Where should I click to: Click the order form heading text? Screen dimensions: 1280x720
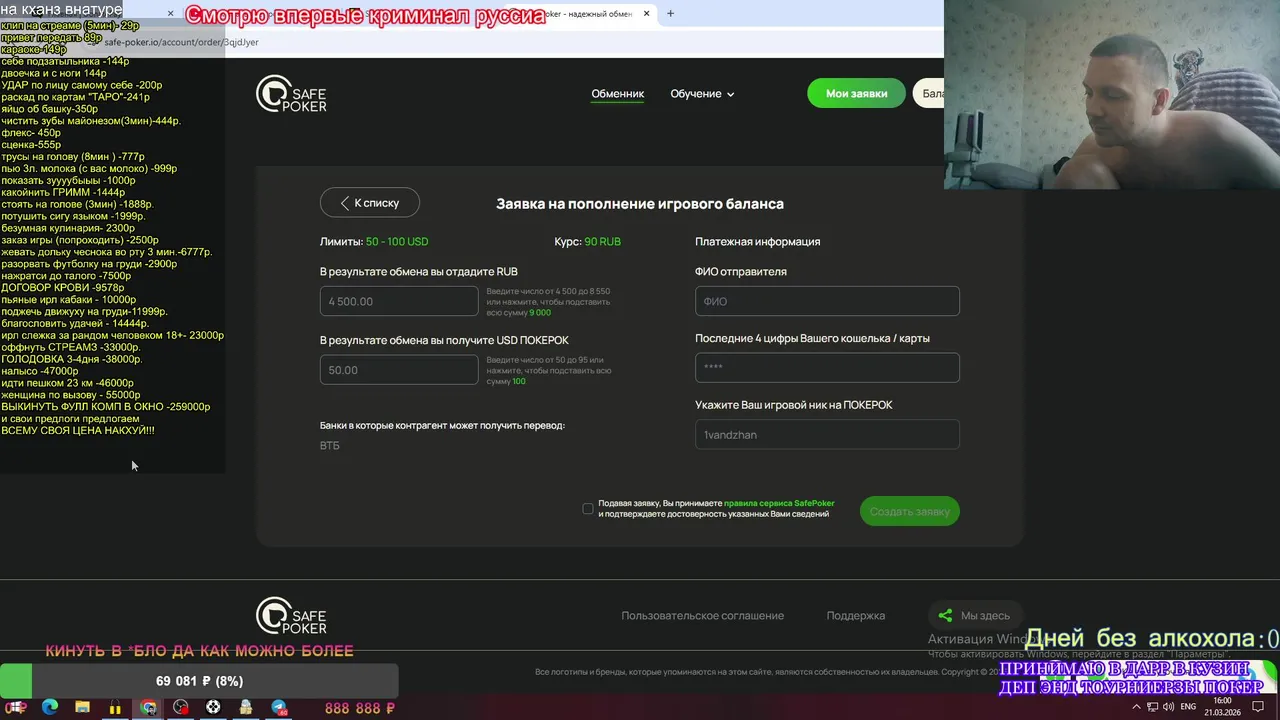tap(640, 204)
